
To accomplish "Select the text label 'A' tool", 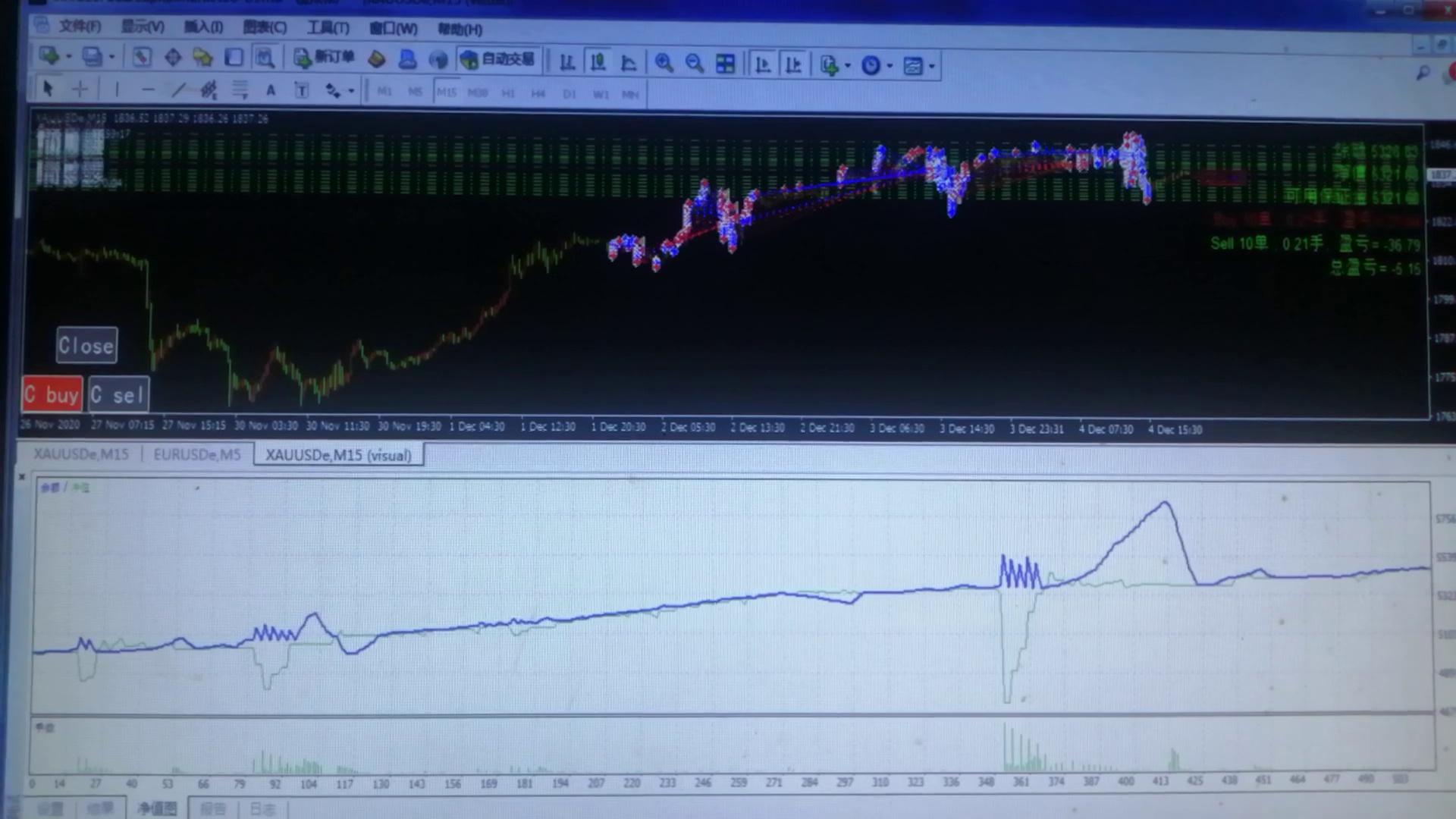I will pyautogui.click(x=271, y=91).
